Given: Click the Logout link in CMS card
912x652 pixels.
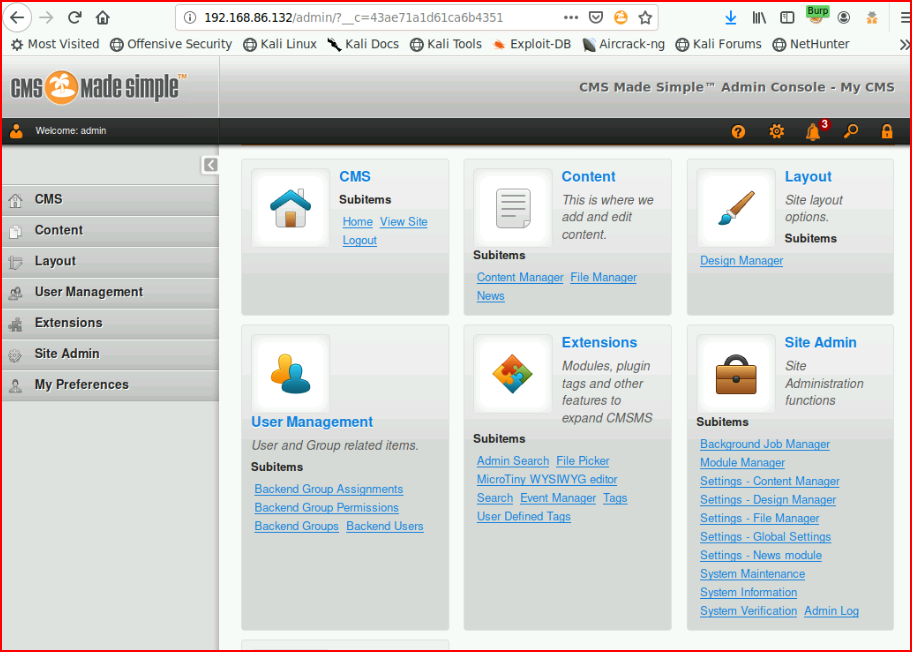Looking at the screenshot, I should pyautogui.click(x=359, y=240).
